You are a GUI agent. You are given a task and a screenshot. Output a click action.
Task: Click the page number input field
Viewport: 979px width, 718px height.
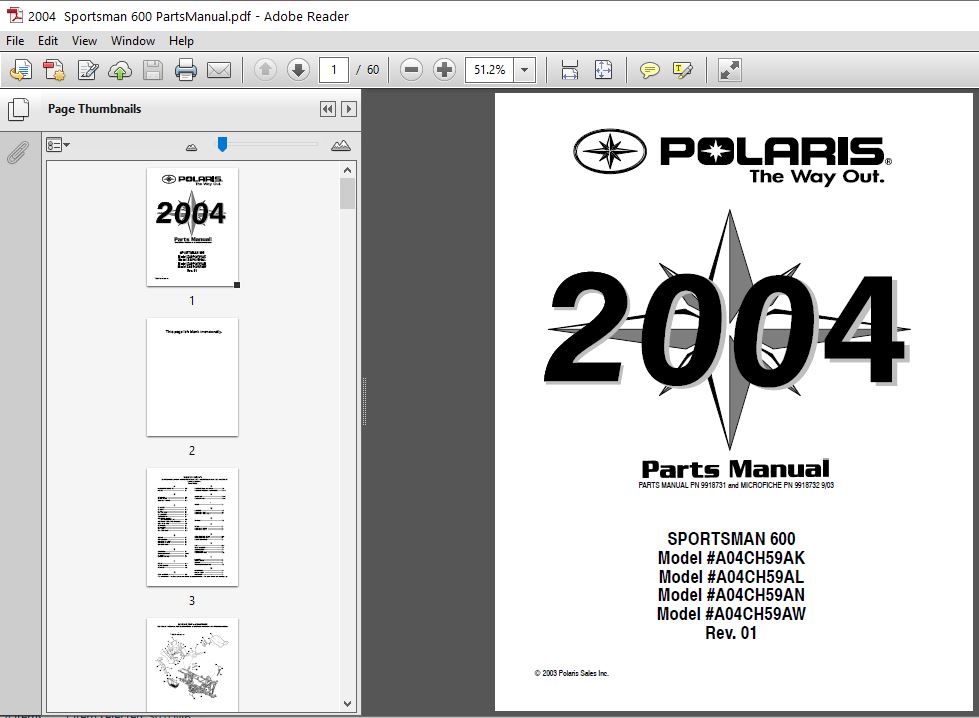pyautogui.click(x=333, y=70)
